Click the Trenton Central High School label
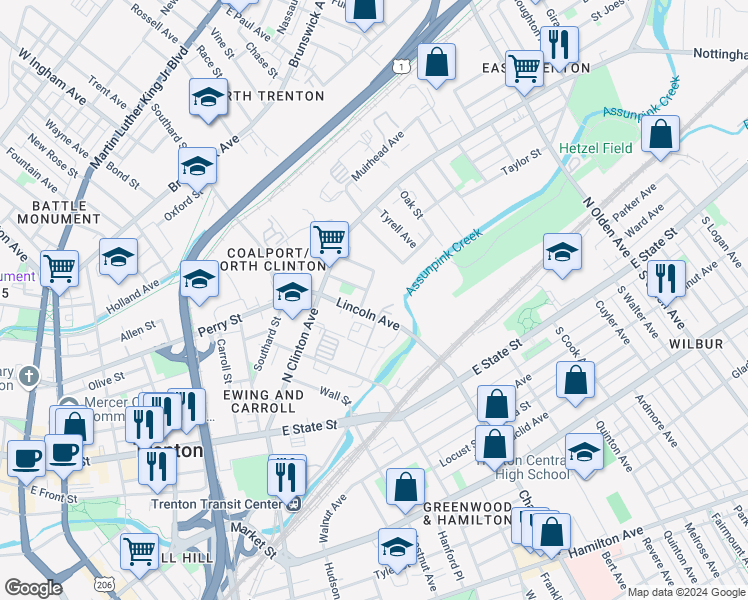This screenshot has width=748, height=600. tap(532, 467)
